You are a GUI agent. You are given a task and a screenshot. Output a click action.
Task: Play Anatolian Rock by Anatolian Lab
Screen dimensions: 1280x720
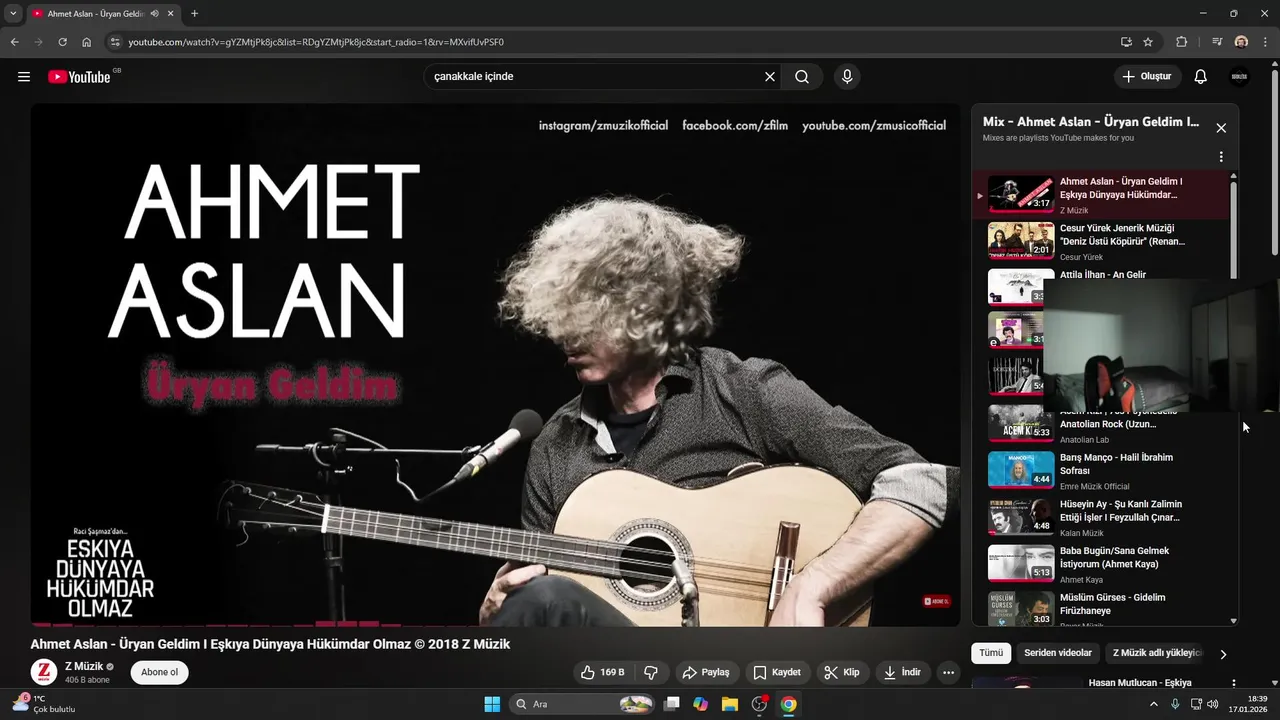(1100, 425)
